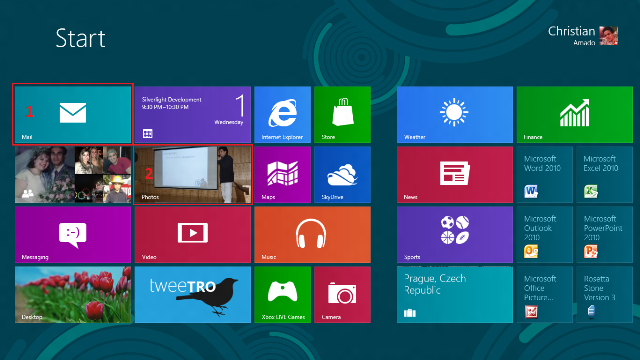This screenshot has height=360, width=640.
Task: Open the SkyDrive tile
Action: click(342, 175)
